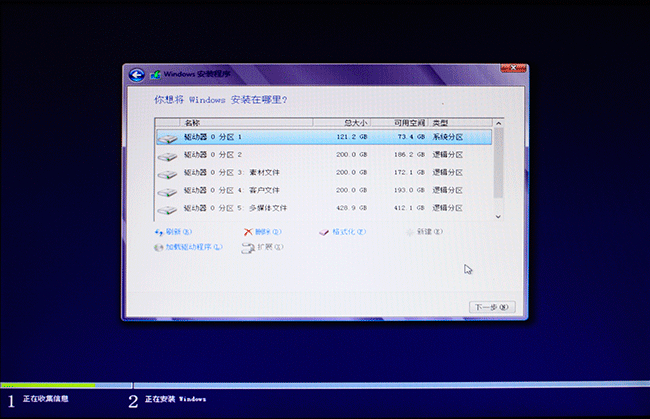Click the extend partition drive icon
This screenshot has height=419, width=650.
point(247,248)
